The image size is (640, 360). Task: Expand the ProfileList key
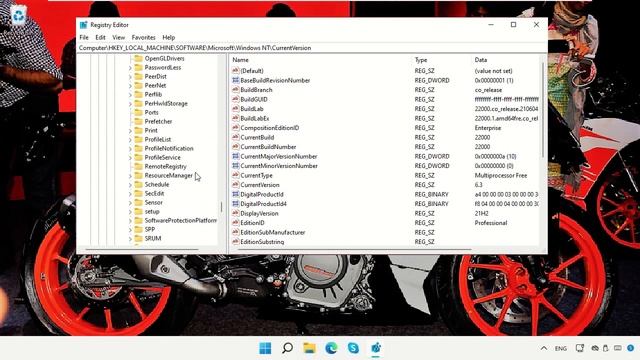click(130, 140)
